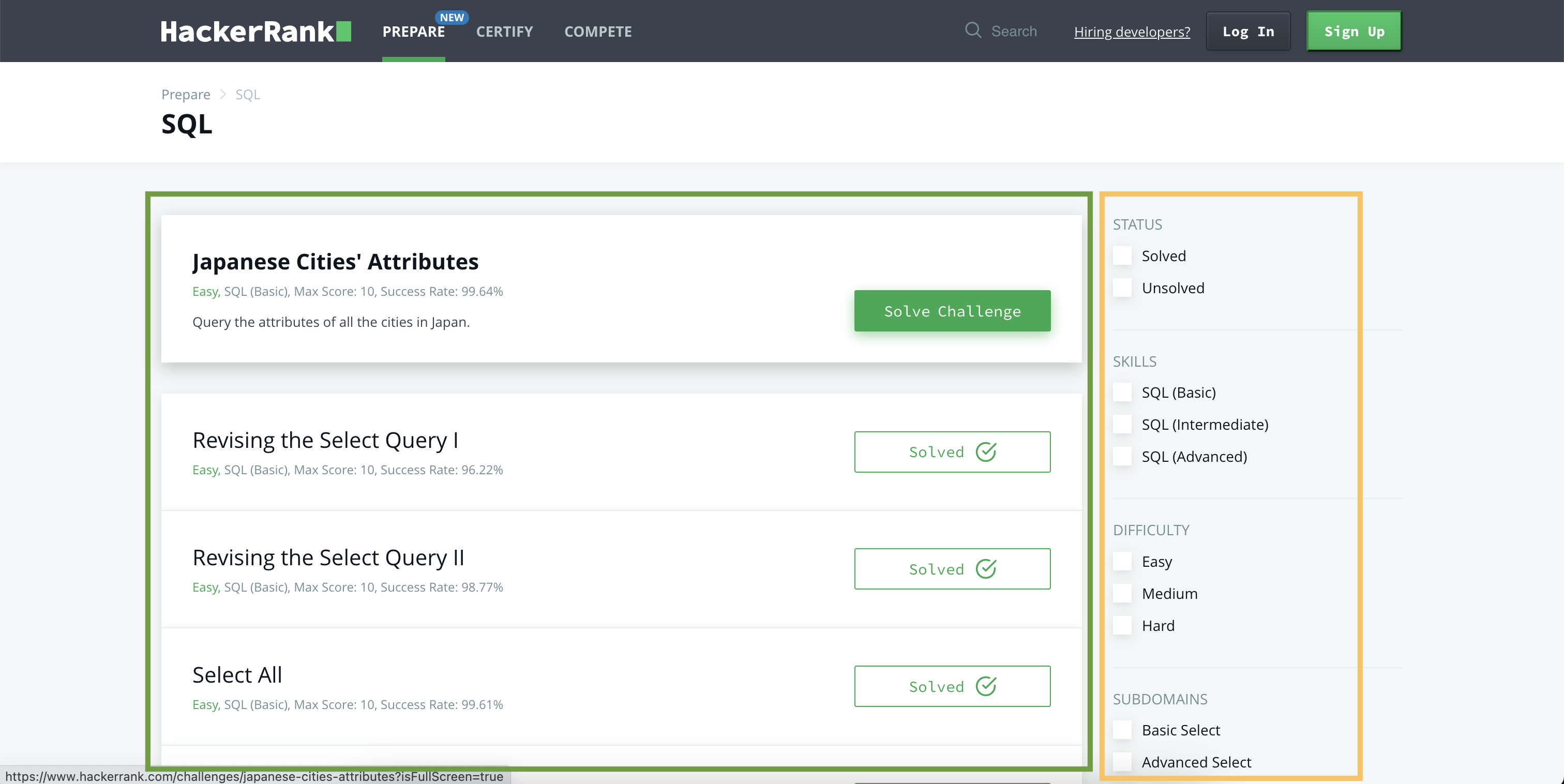The height and width of the screenshot is (784, 1564).
Task: Click the Log In button
Action: coord(1247,32)
